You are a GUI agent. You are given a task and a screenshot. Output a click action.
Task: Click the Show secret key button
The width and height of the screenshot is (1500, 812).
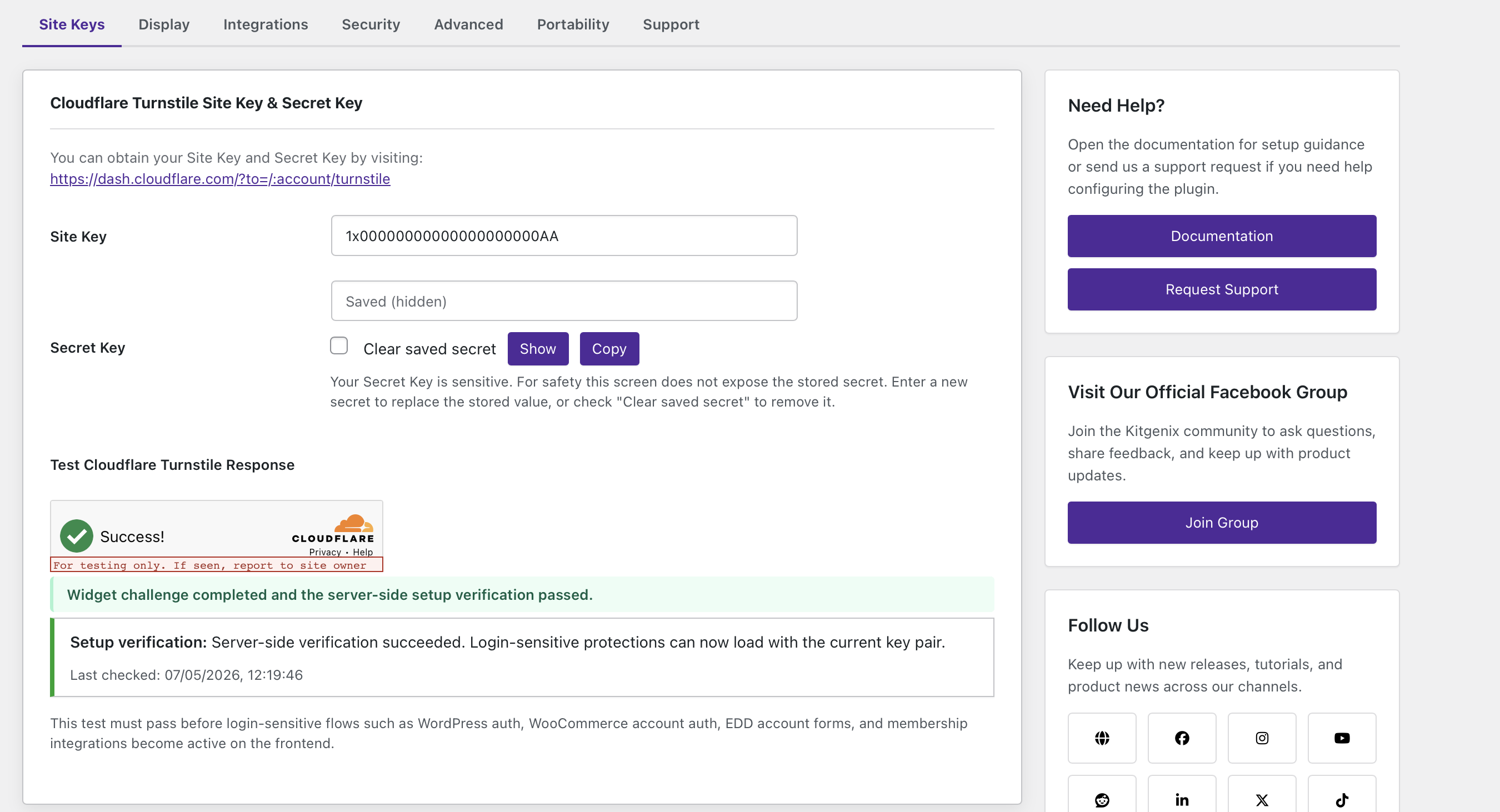point(538,349)
